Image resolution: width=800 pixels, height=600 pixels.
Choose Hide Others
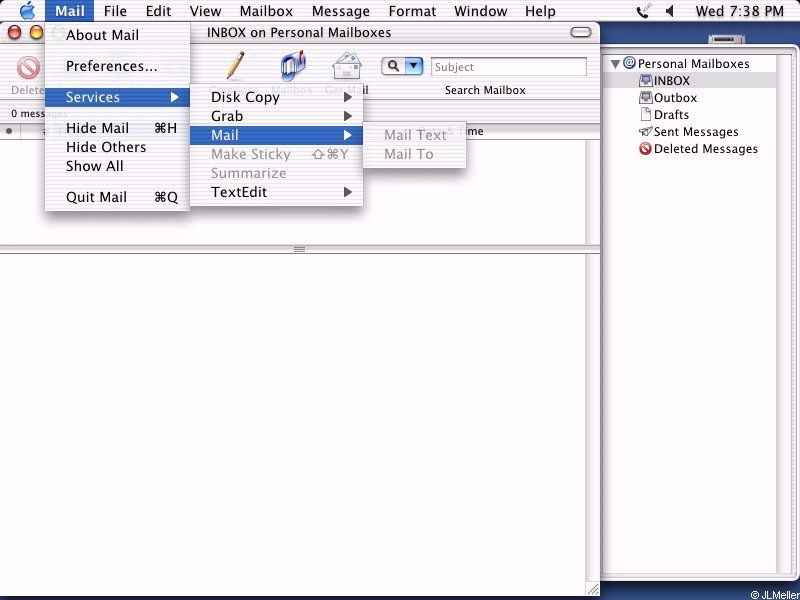[x=117, y=147]
